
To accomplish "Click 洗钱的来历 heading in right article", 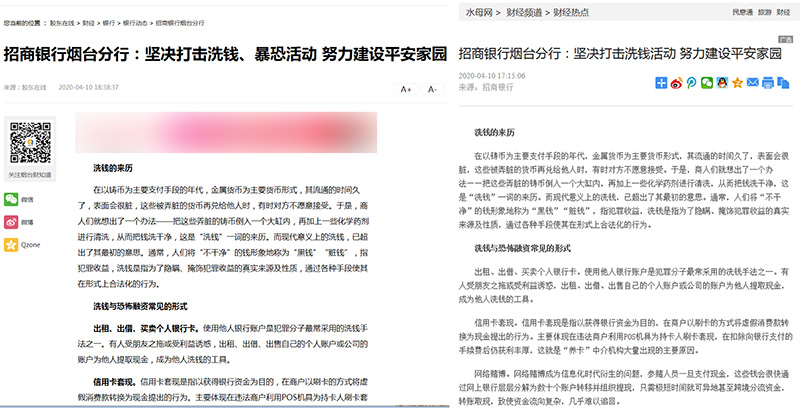I will [494, 133].
